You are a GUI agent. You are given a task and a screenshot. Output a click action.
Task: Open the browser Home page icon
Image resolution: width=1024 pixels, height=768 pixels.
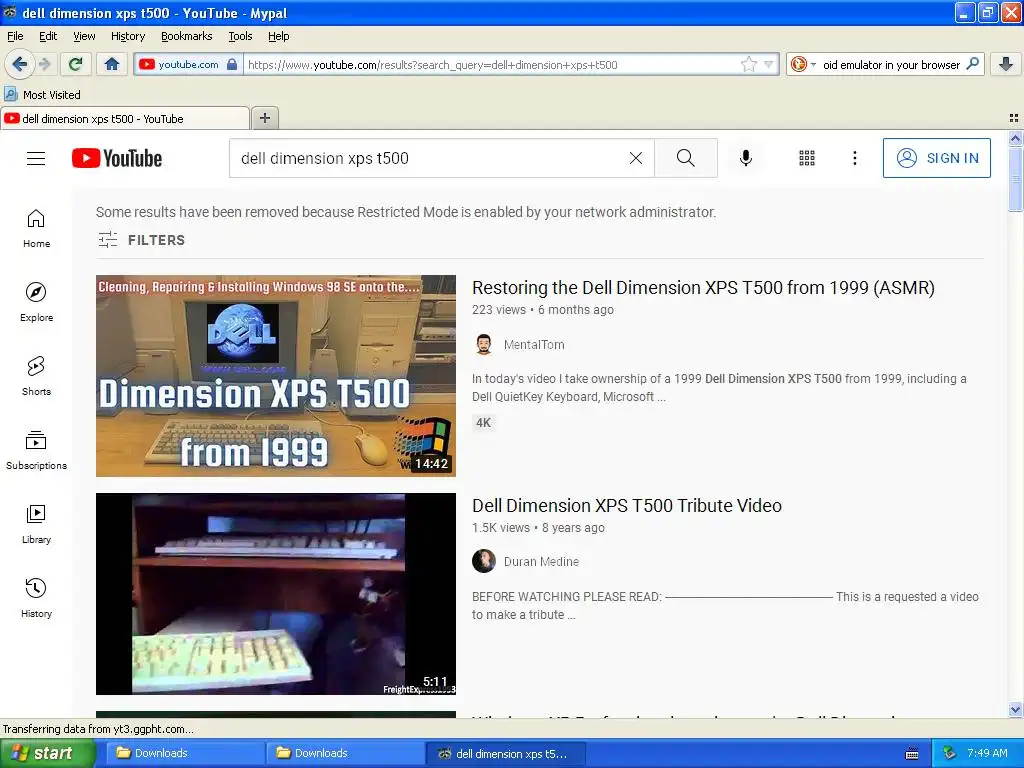click(x=112, y=64)
